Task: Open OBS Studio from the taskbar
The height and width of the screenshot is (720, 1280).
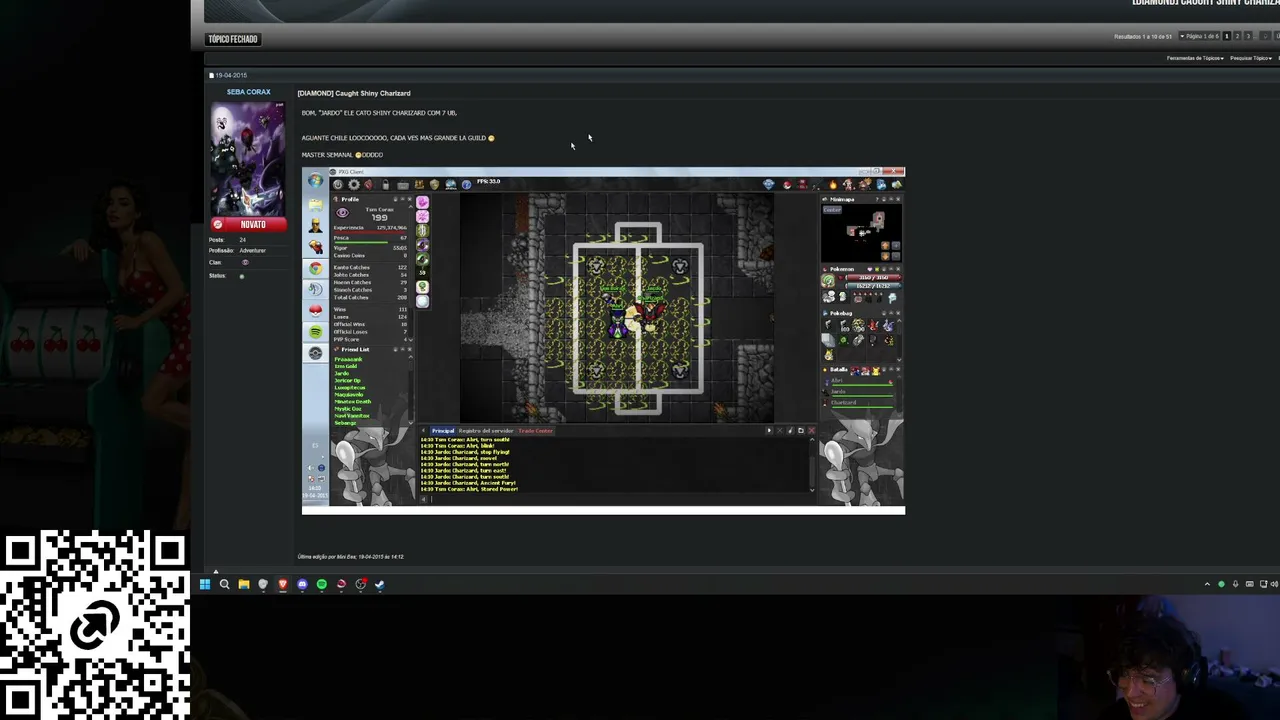Action: [361, 584]
